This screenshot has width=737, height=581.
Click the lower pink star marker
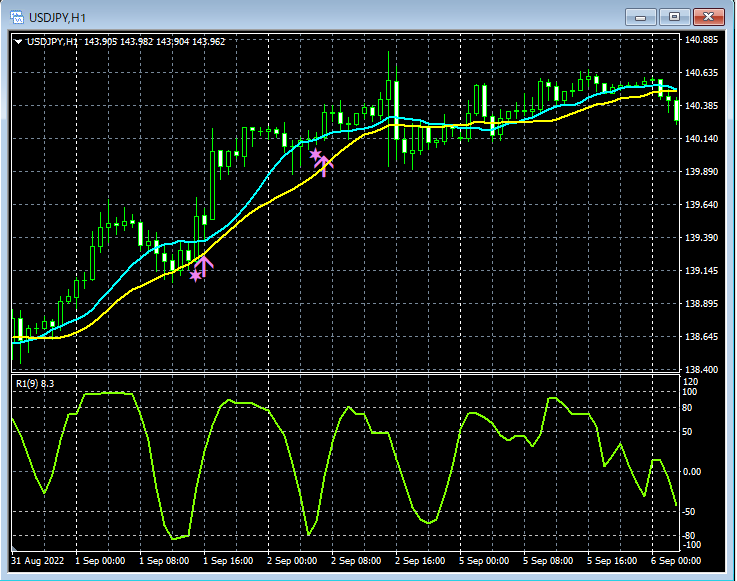196,275
